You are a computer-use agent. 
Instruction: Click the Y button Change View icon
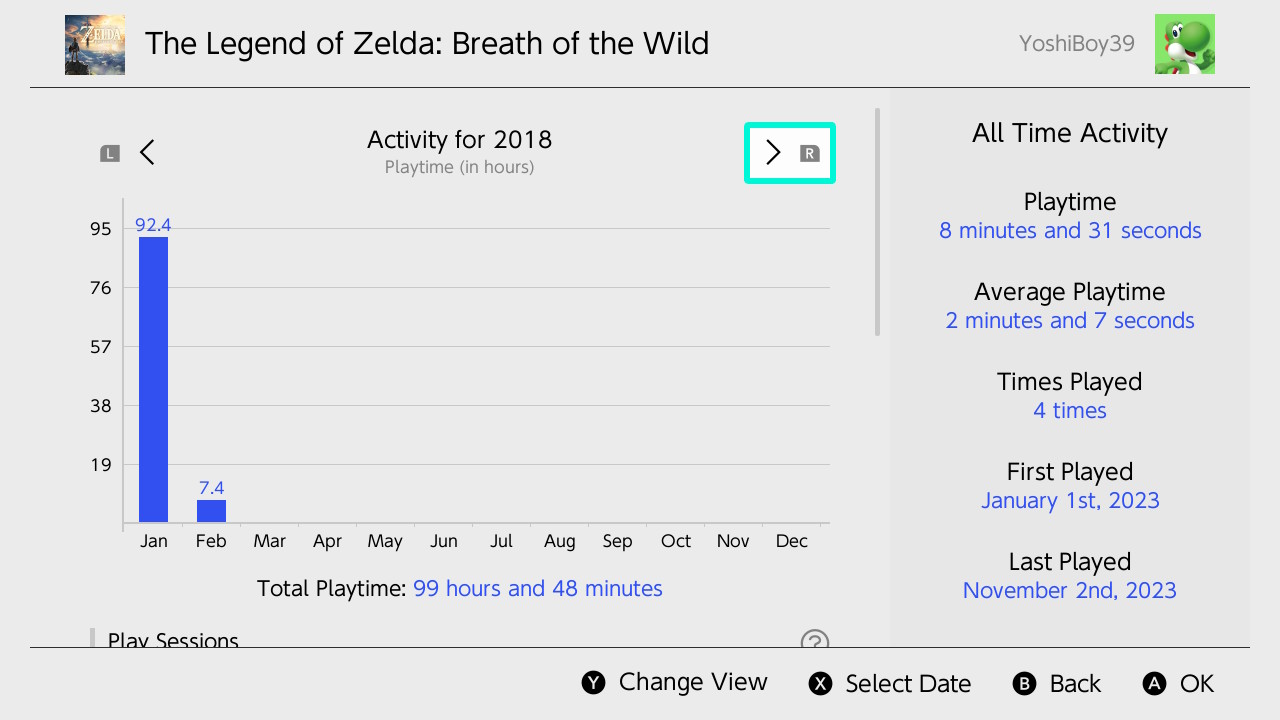point(594,683)
